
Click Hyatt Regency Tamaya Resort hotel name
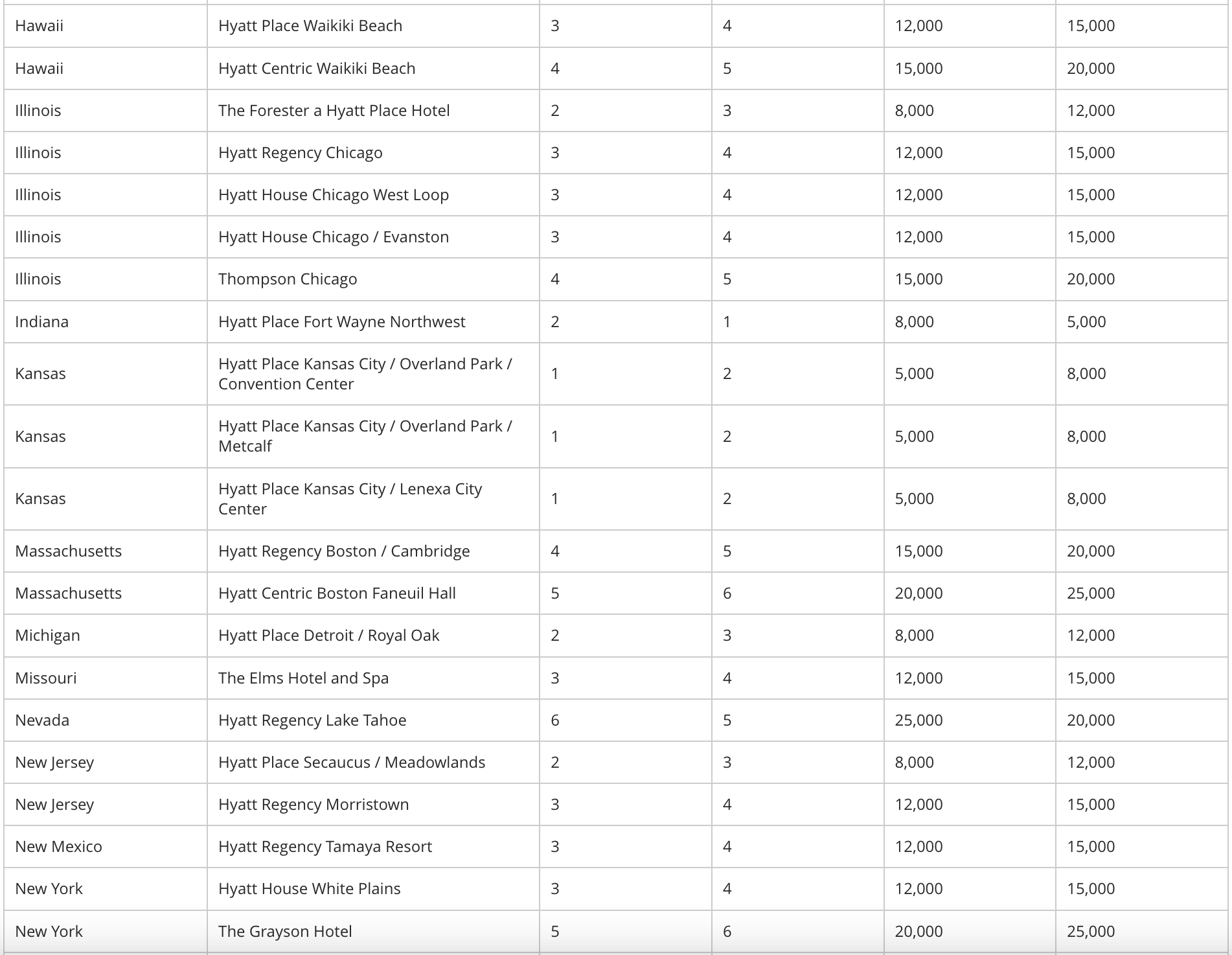325,847
